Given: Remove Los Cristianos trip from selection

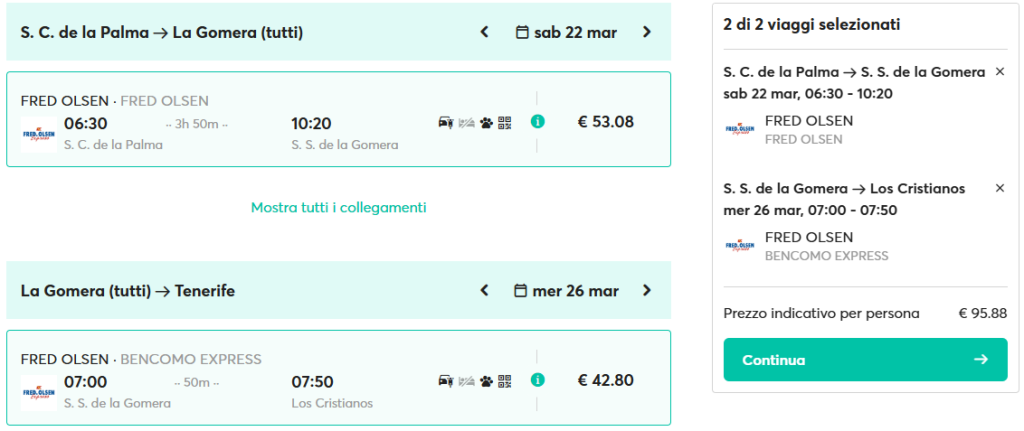Looking at the screenshot, I should pyautogui.click(x=999, y=188).
